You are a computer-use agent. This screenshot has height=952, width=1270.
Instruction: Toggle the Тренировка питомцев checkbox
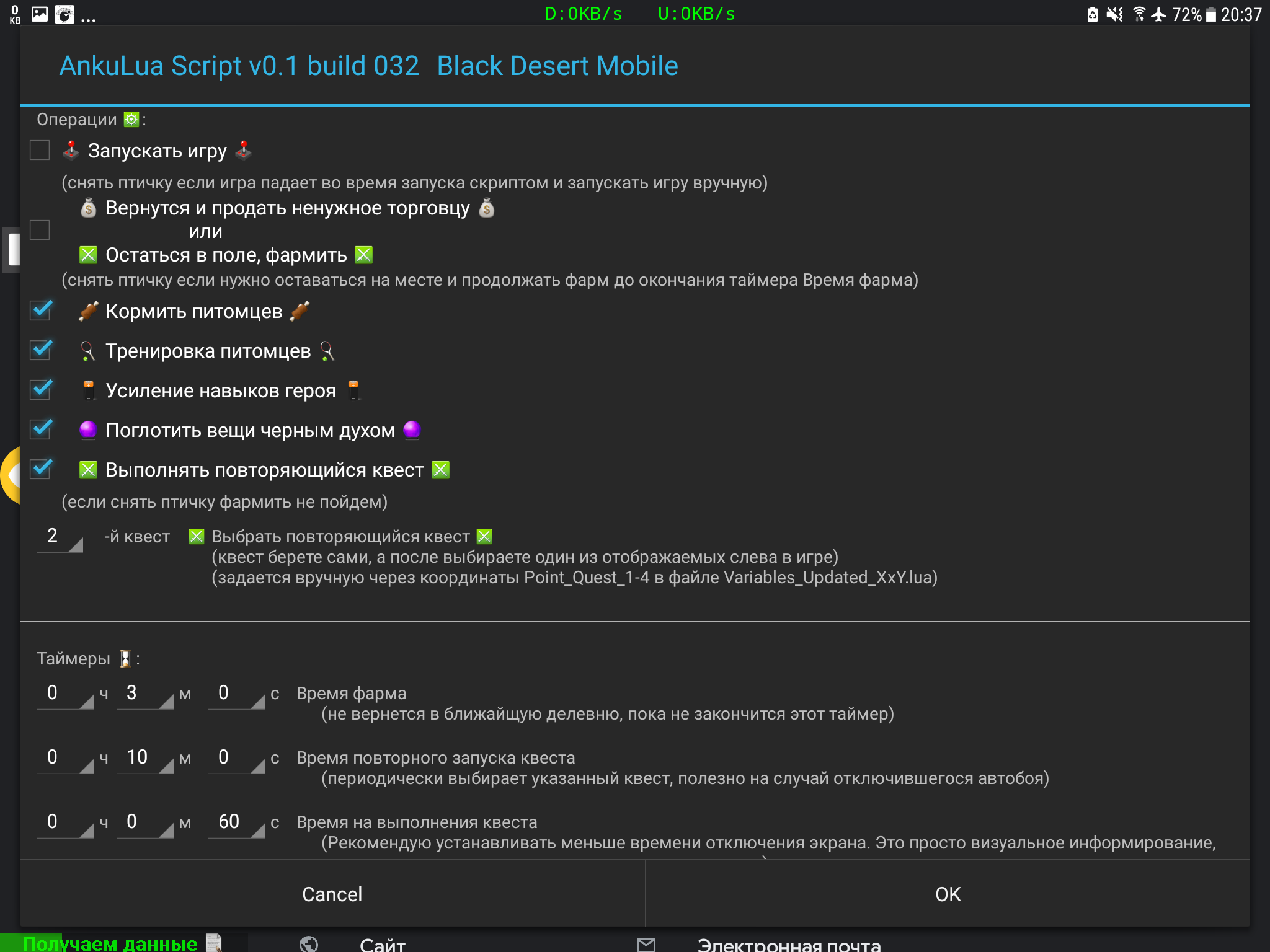(41, 350)
